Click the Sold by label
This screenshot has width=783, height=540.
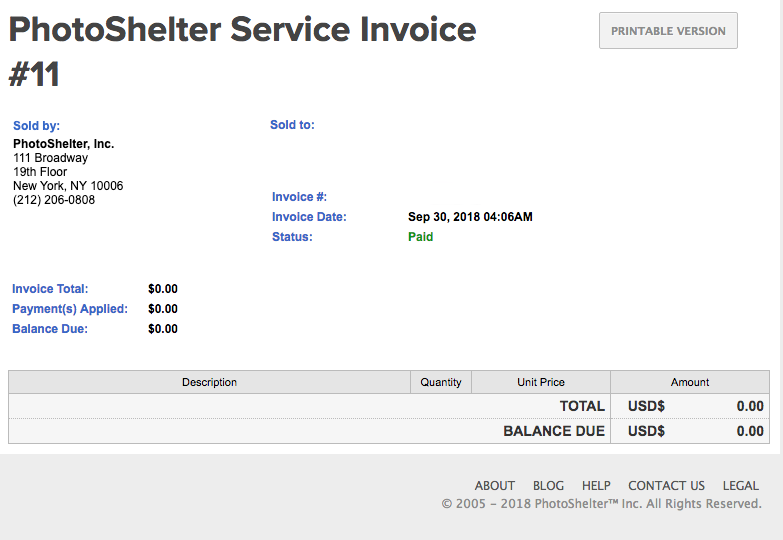(36, 125)
